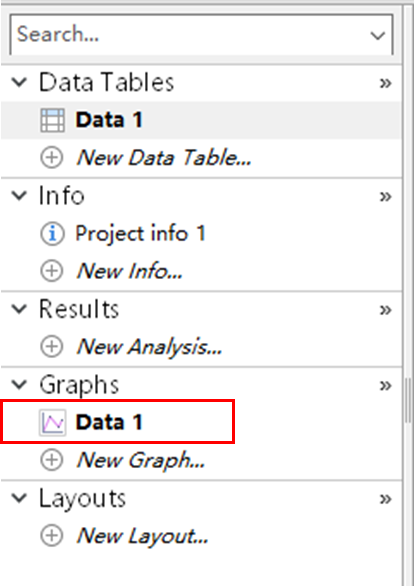Click the plus icon beside New Layout
This screenshot has width=414, height=586.
52,536
